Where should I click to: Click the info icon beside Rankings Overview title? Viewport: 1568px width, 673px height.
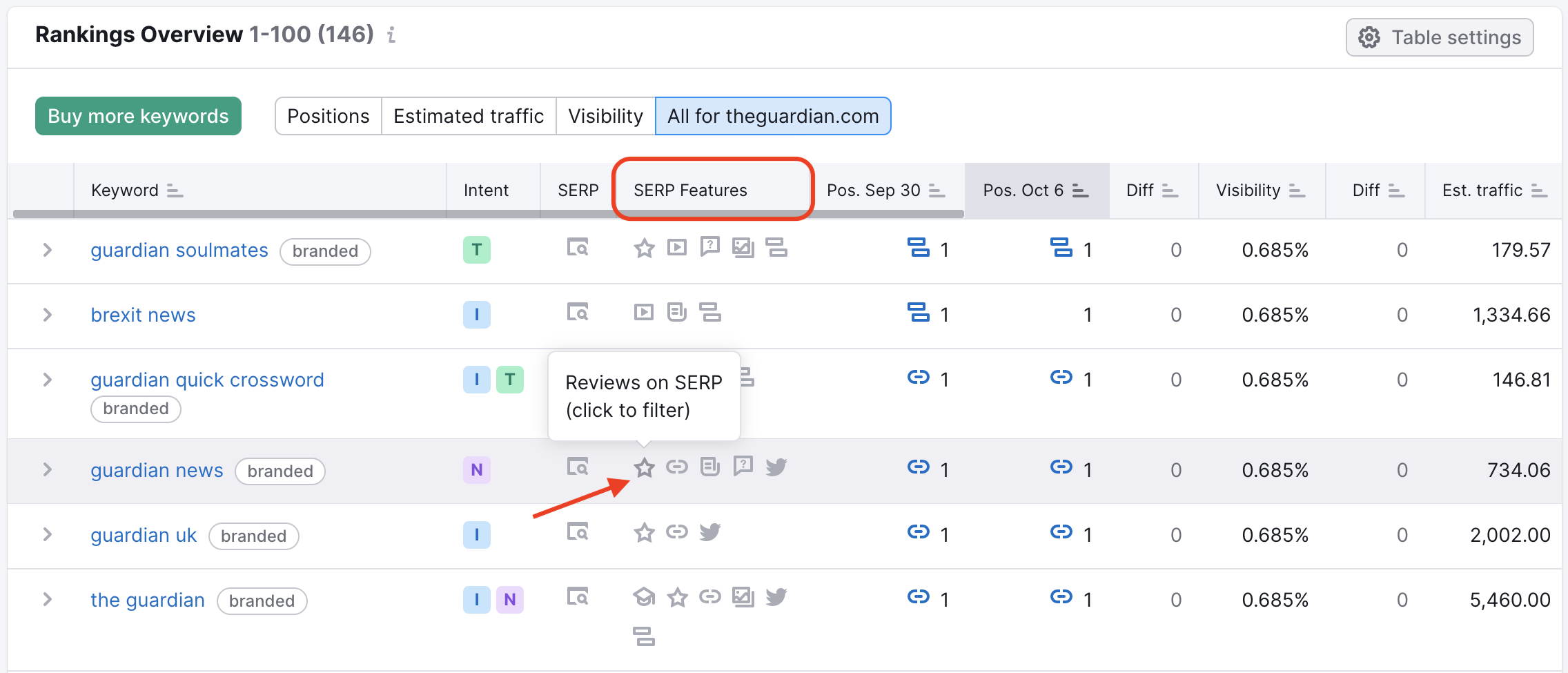391,35
